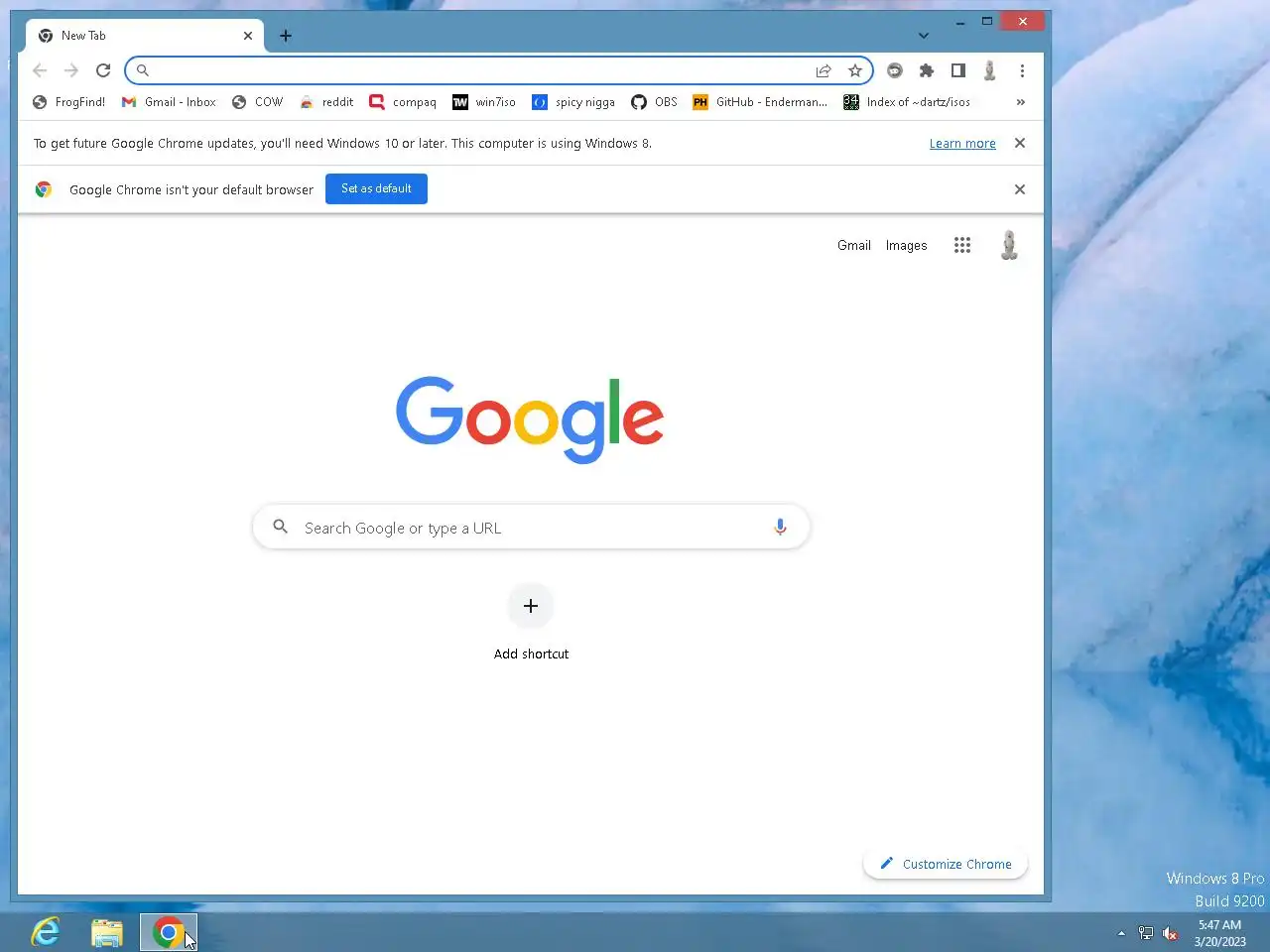
Task: Click the Learn more link
Action: click(962, 144)
